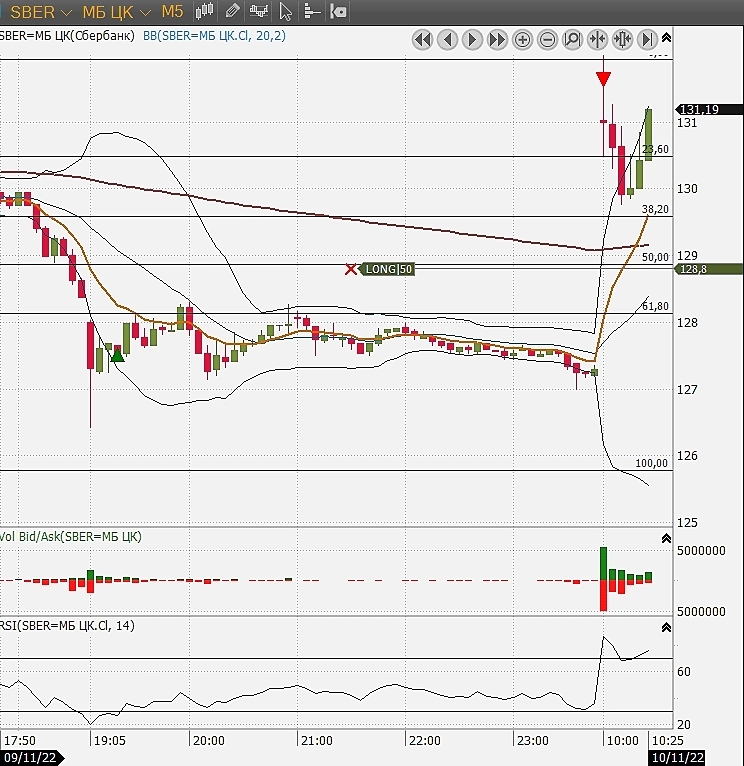Open the indicators chart icon
Viewport: 744px width, 766px height.
tap(258, 11)
